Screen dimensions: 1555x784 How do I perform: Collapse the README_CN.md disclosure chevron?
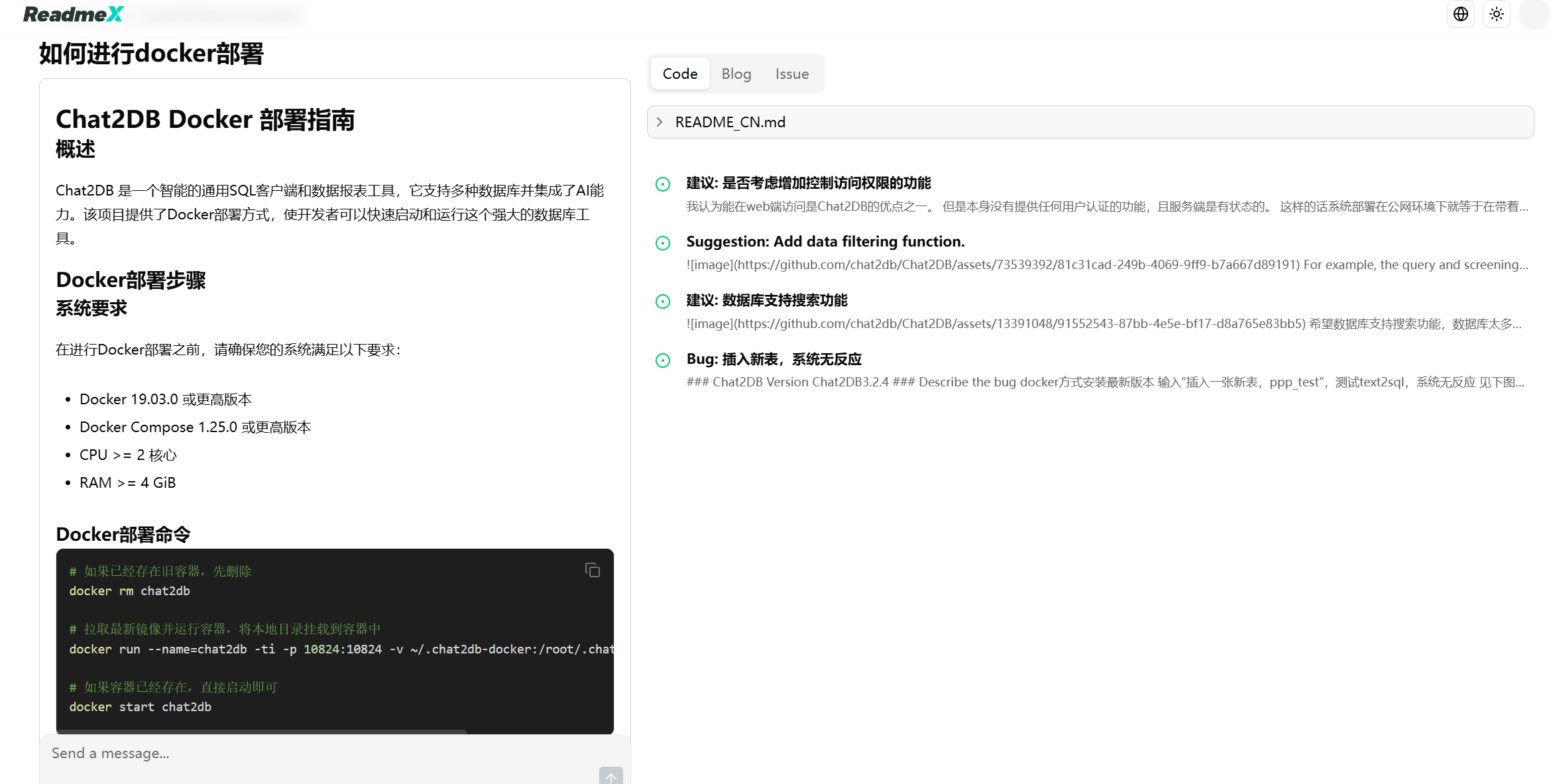(x=660, y=121)
